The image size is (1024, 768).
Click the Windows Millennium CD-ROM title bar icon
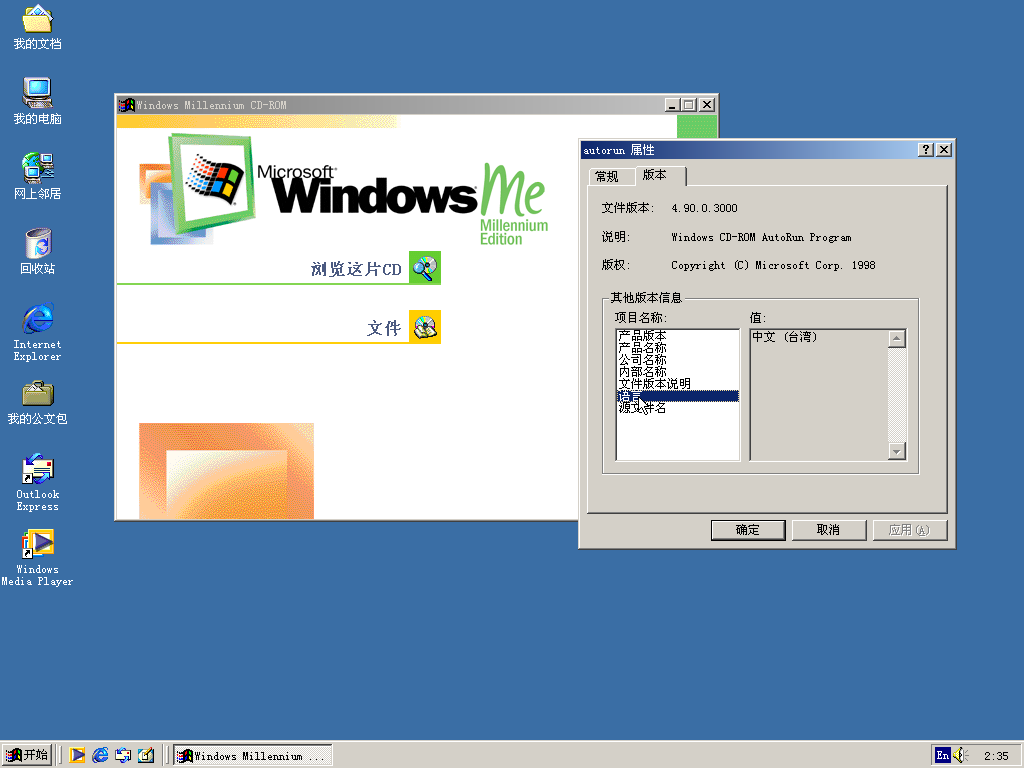coord(126,104)
